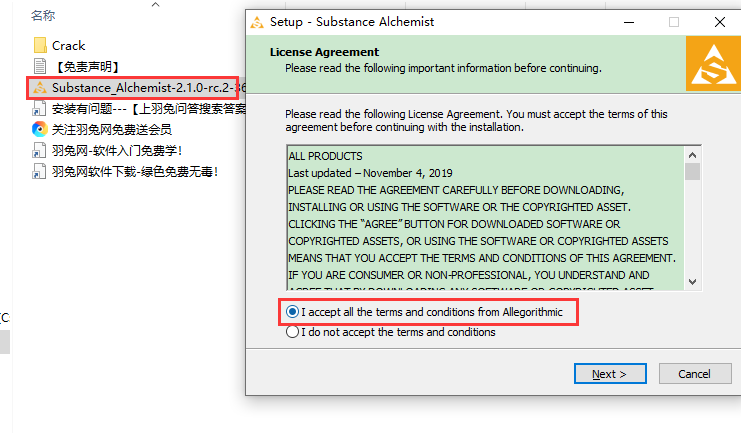The image size is (741, 433).
Task: Click the '【免责声明】' file name
Action: pyautogui.click(x=87, y=67)
